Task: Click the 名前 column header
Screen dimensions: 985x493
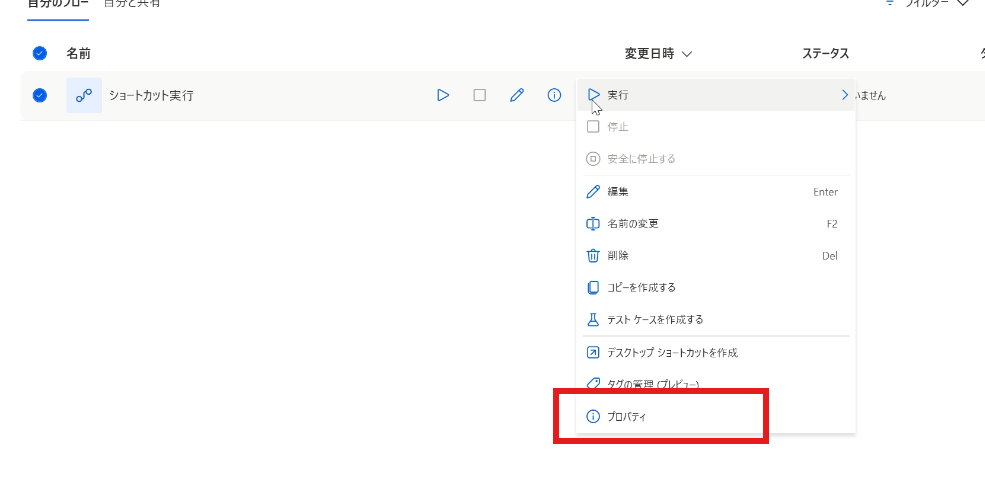Action: click(79, 54)
